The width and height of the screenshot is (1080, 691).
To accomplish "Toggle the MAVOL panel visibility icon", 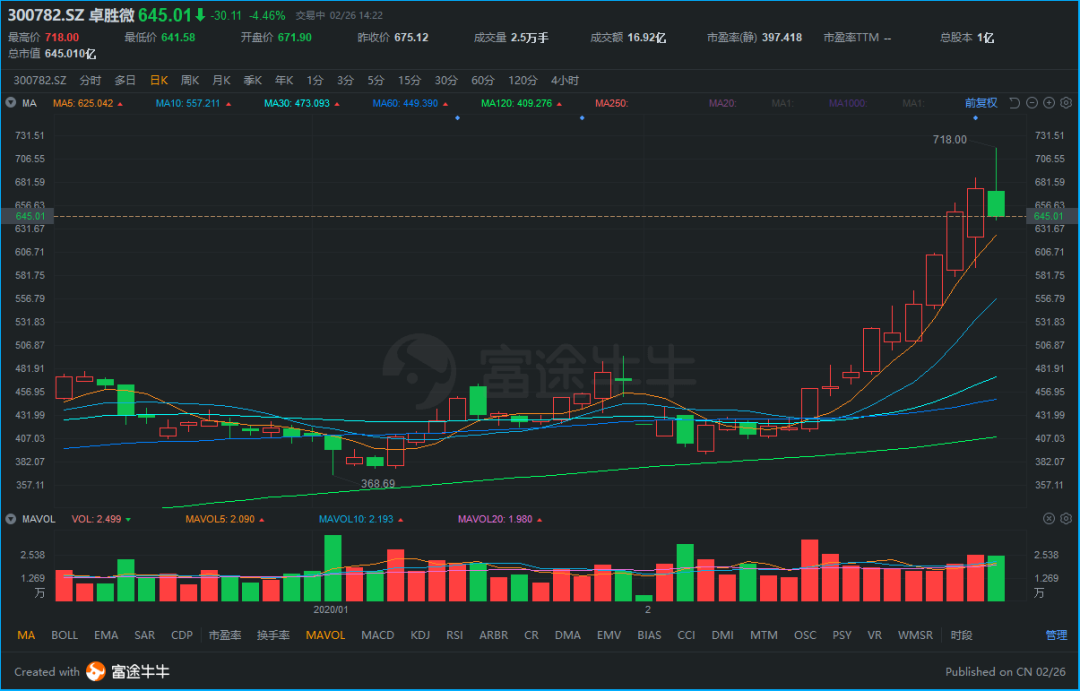I will pyautogui.click(x=10, y=519).
